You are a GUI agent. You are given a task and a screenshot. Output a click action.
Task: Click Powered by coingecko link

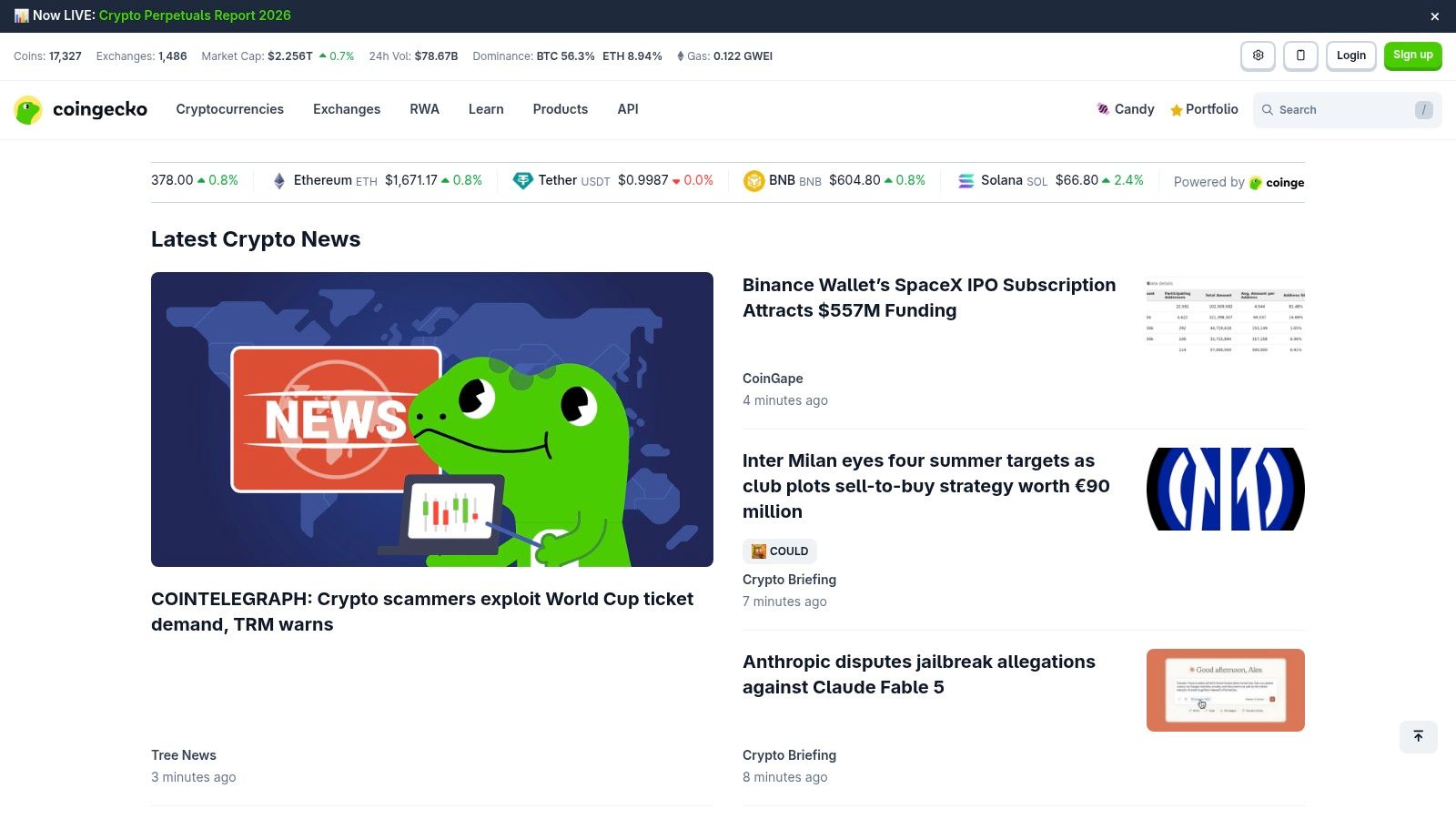[1239, 182]
